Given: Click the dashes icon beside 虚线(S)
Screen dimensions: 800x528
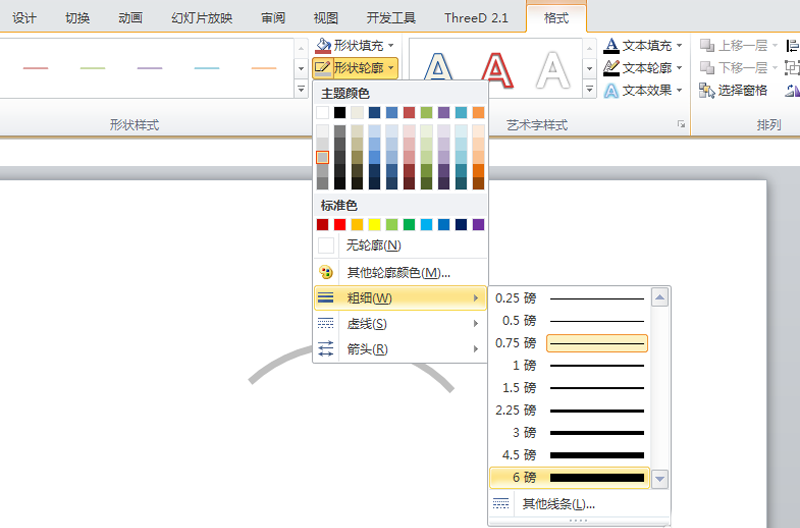Looking at the screenshot, I should pos(326,323).
